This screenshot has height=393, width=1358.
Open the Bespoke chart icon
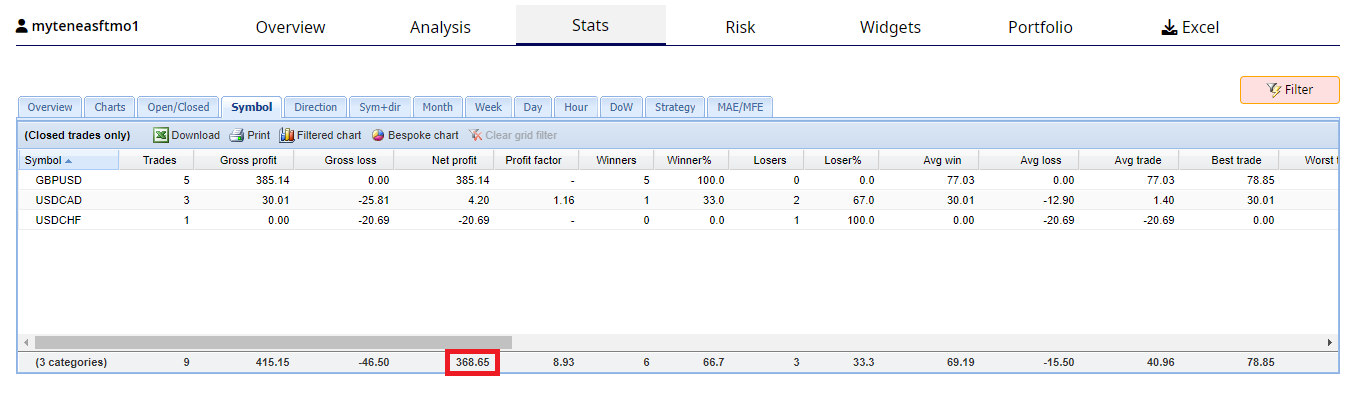click(x=378, y=135)
